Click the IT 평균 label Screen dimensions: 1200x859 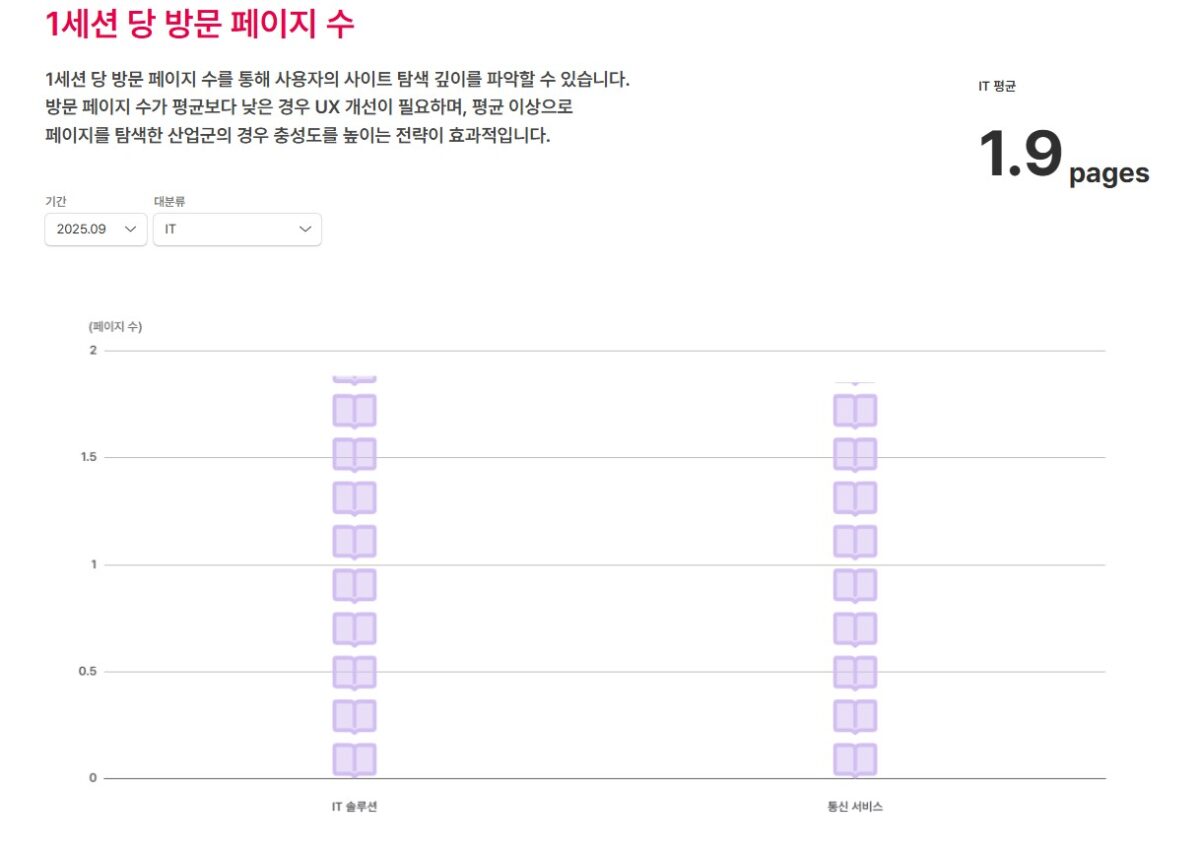tap(997, 87)
